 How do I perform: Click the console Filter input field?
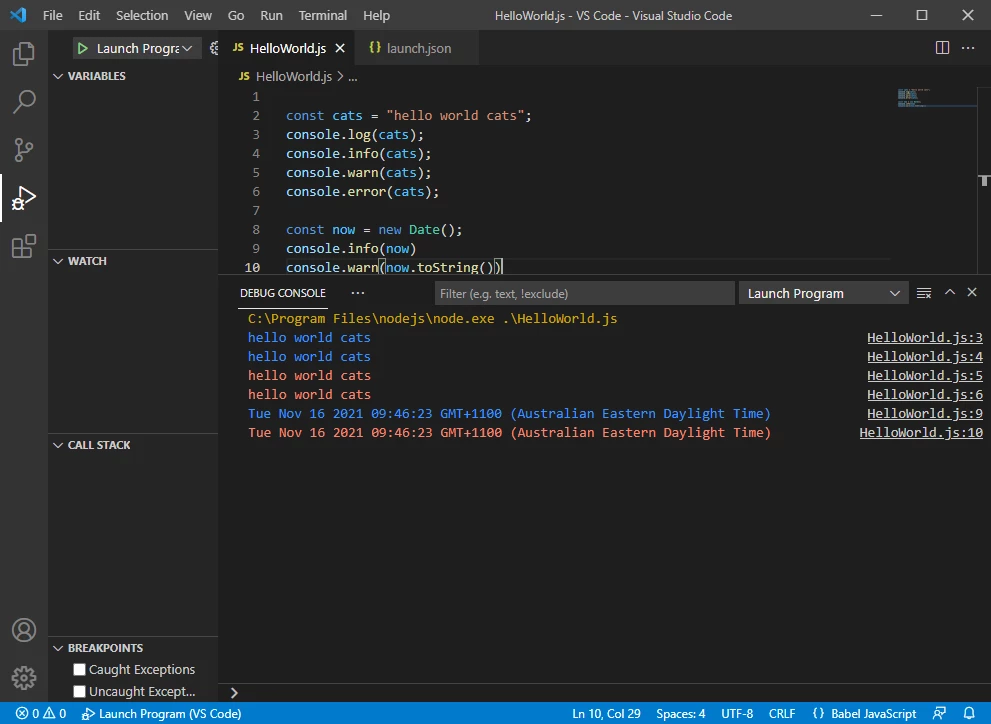585,293
